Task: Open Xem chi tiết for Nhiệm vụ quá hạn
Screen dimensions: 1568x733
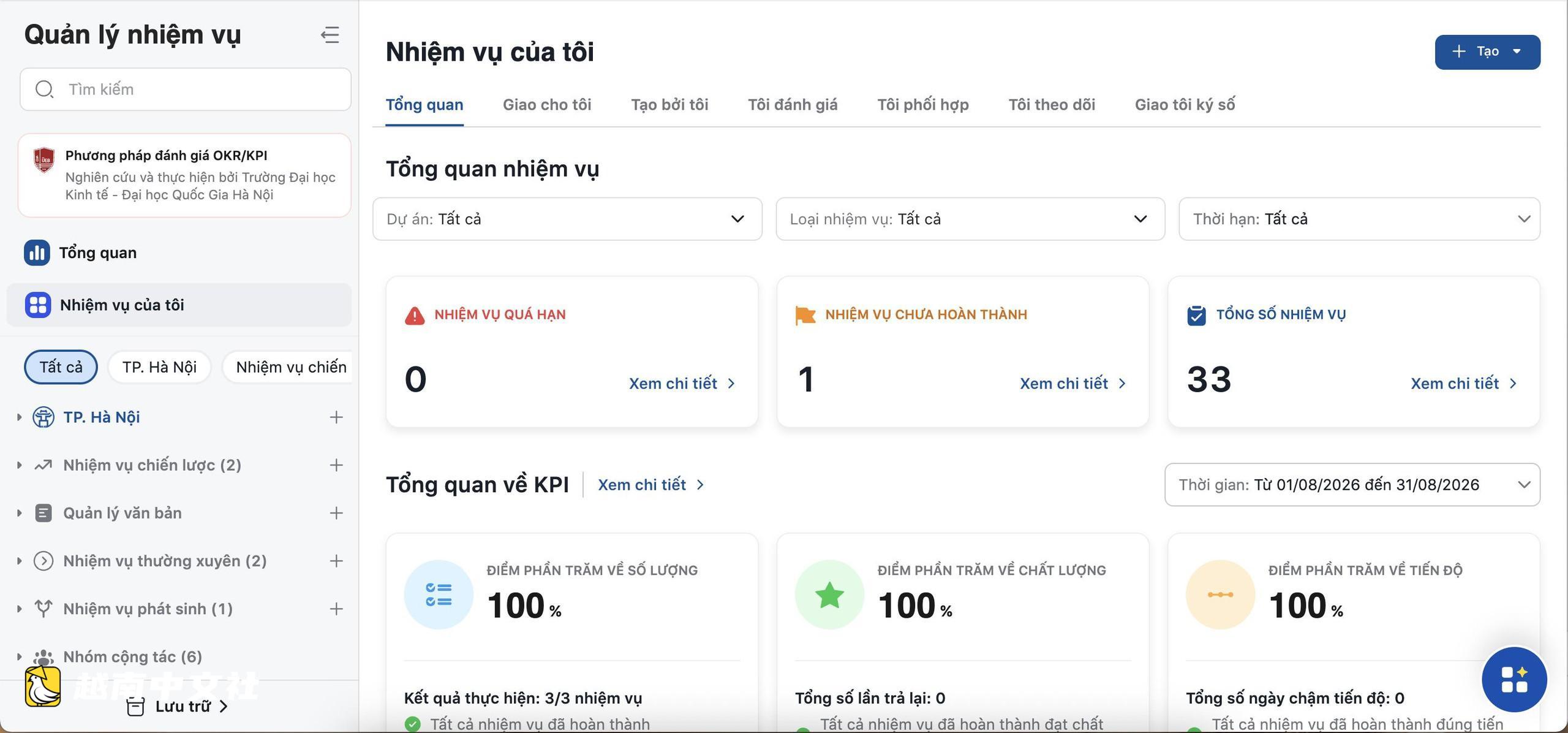Action: (682, 384)
